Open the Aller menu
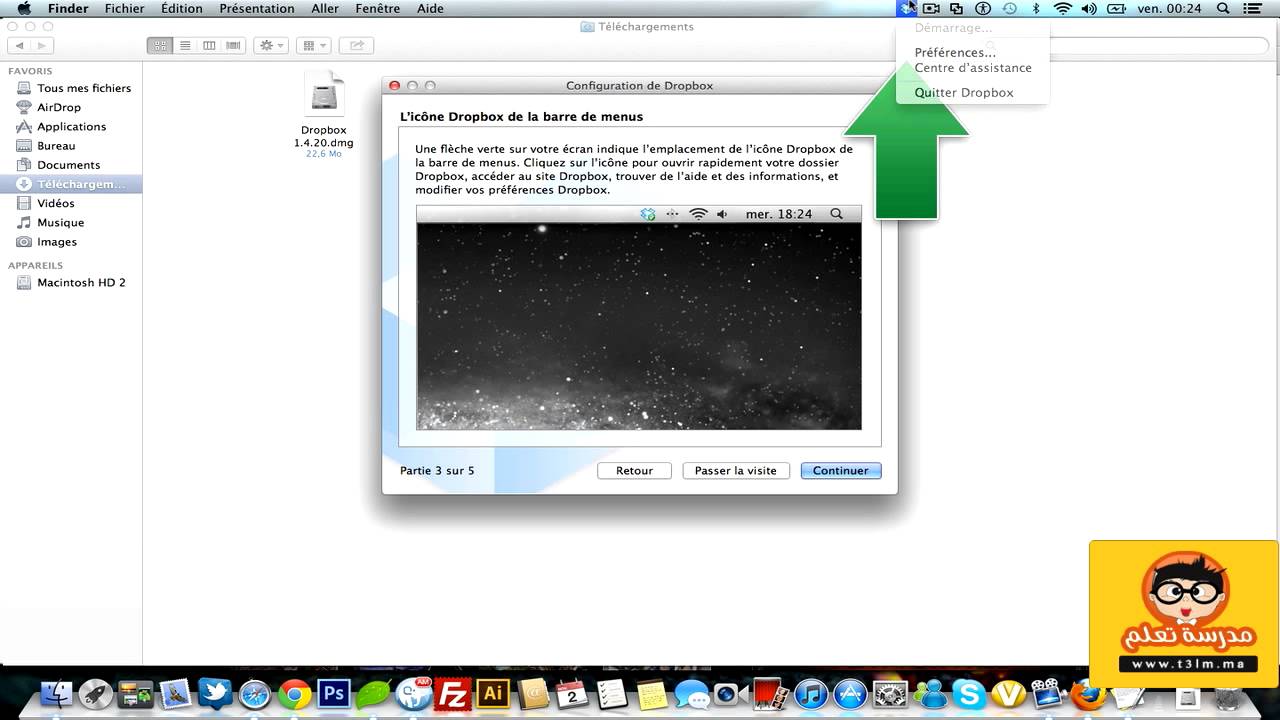 pyautogui.click(x=325, y=8)
